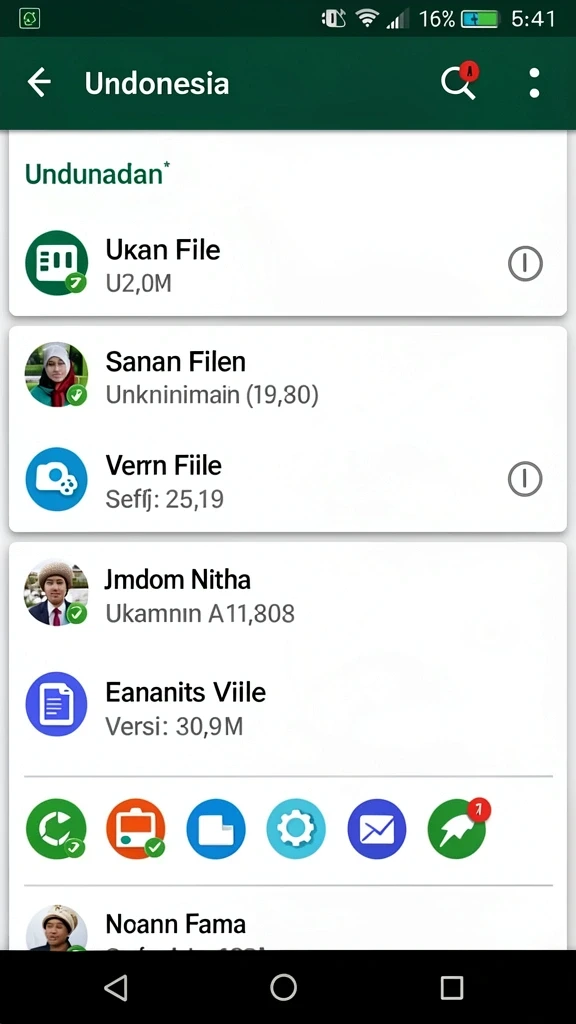Open search with the magnifier icon
Image resolution: width=576 pixels, height=1024 pixels.
click(x=459, y=82)
